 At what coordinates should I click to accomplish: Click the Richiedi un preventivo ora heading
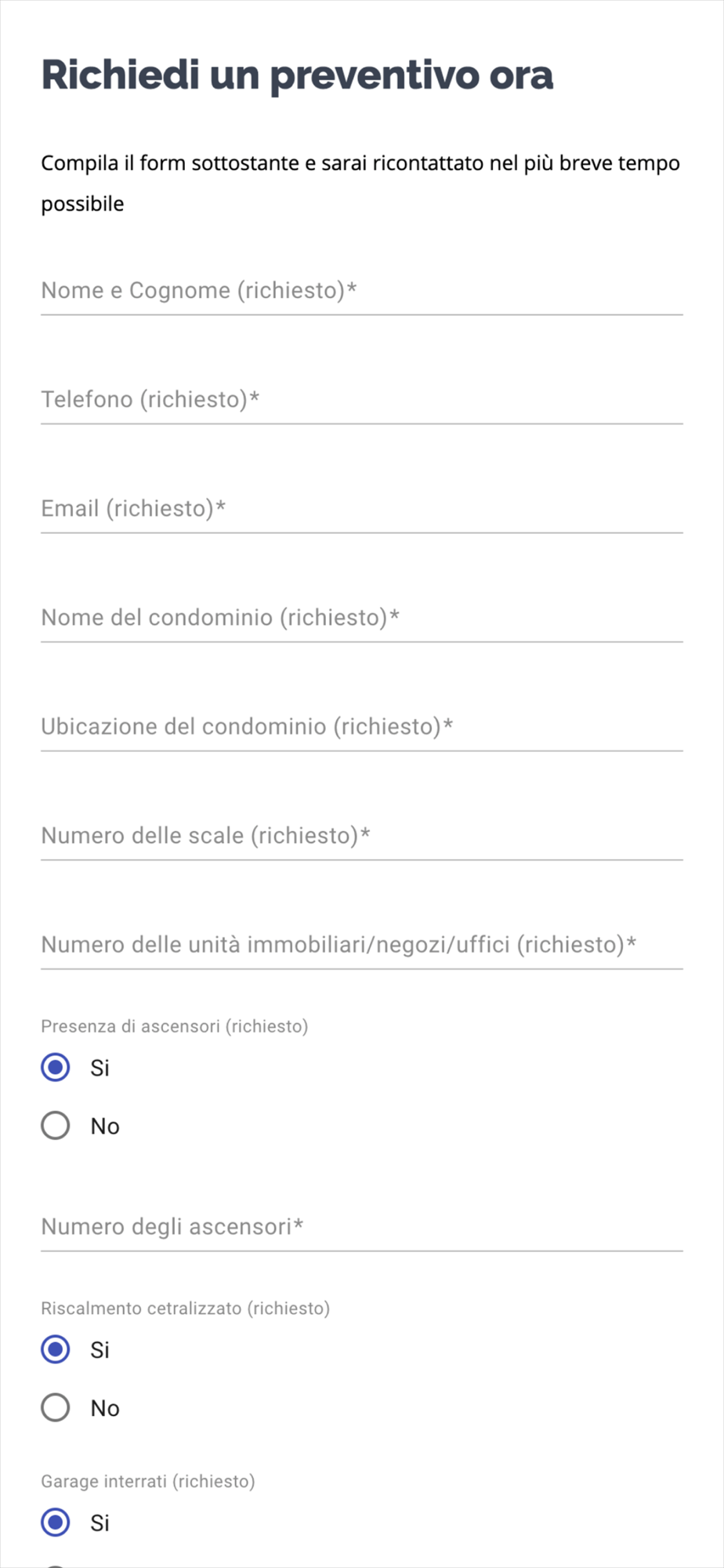(x=297, y=76)
